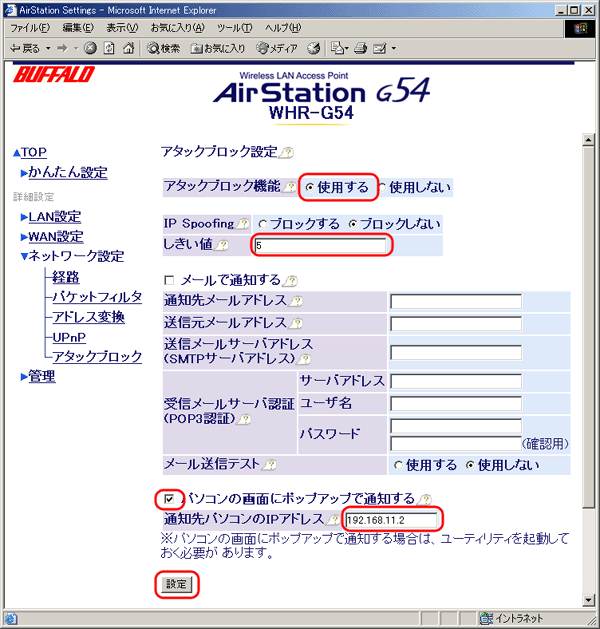The image size is (600, 629).
Task: Focus the POP3 ユーザ名 input field
Action: pyautogui.click(x=456, y=404)
